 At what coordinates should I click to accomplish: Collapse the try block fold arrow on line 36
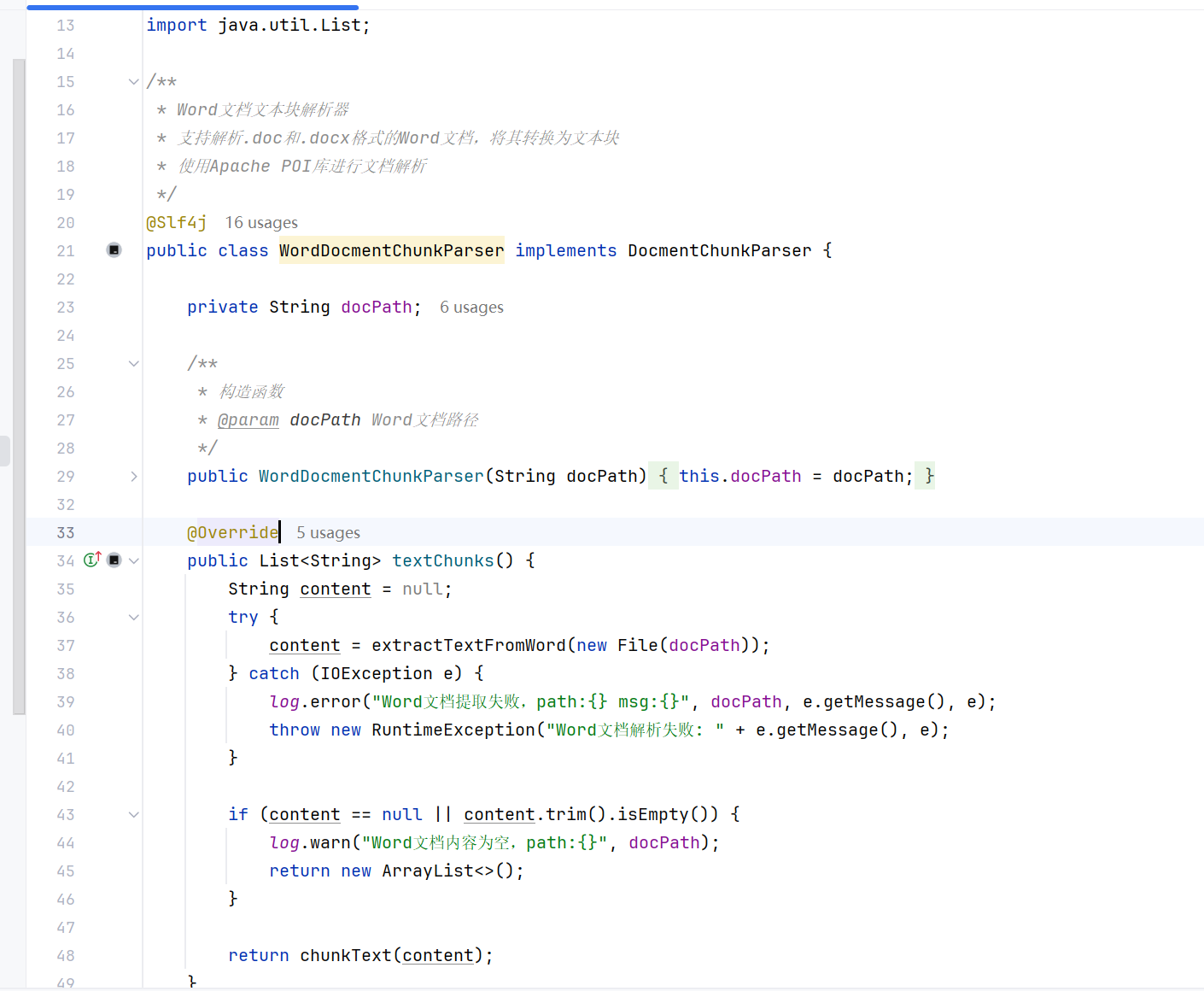[133, 617]
